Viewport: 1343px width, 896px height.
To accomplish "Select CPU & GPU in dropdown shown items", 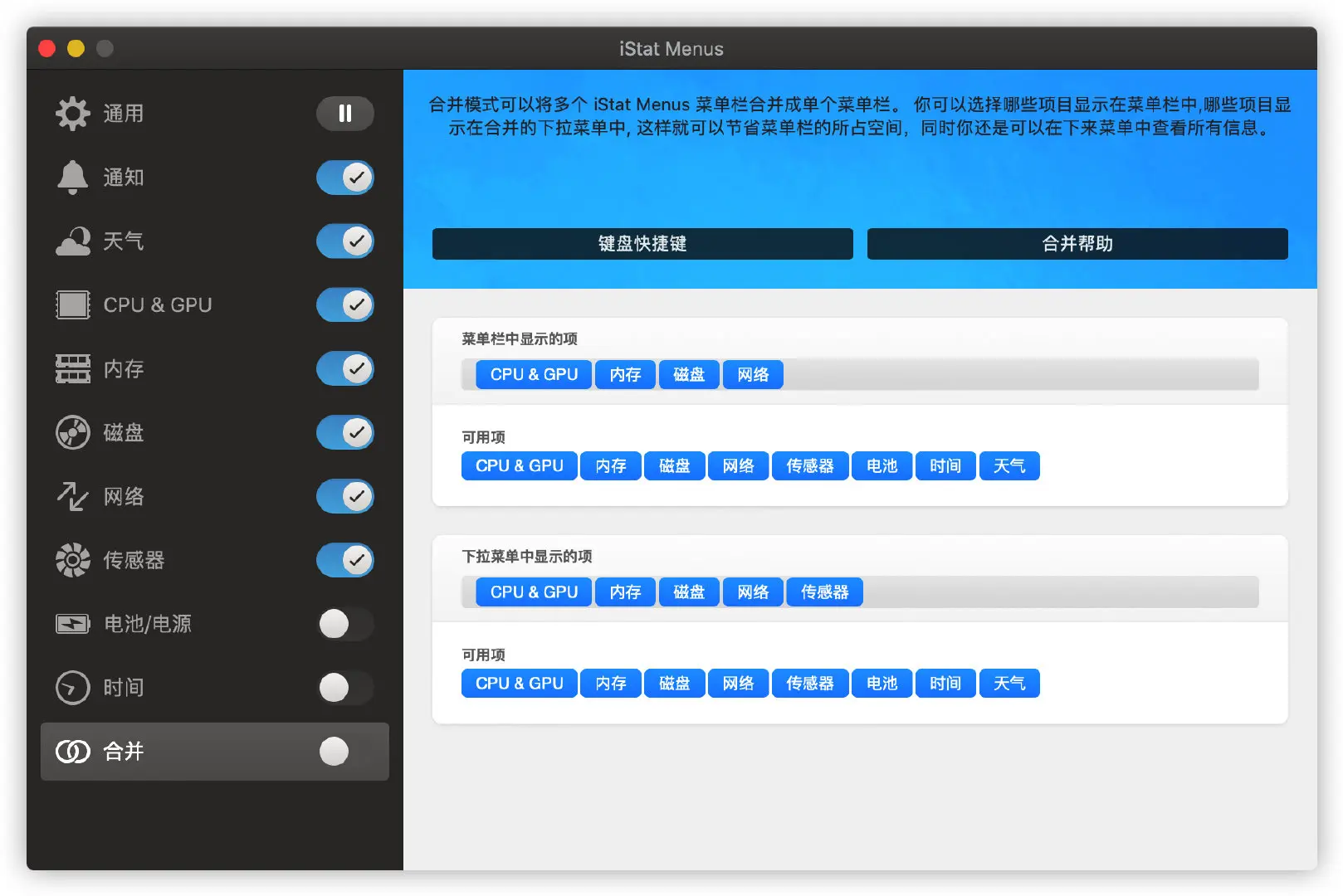I will pos(534,592).
